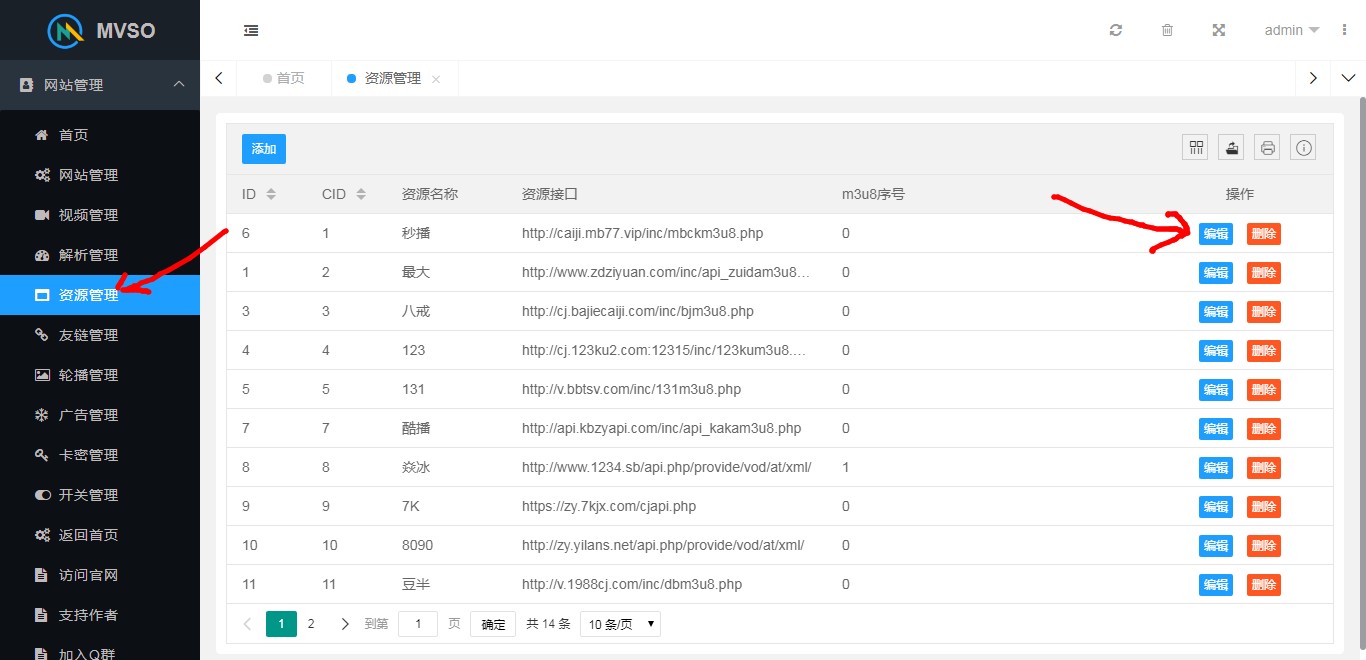The image size is (1366, 660).
Task: Sort table by ID column arrows
Action: (271, 194)
